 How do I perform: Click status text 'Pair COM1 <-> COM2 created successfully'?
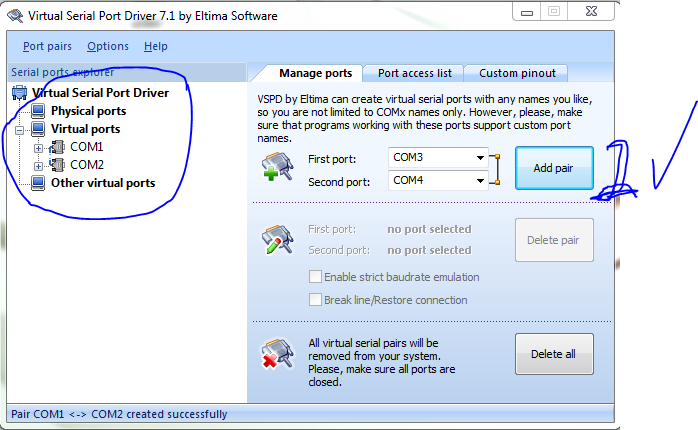[119, 414]
